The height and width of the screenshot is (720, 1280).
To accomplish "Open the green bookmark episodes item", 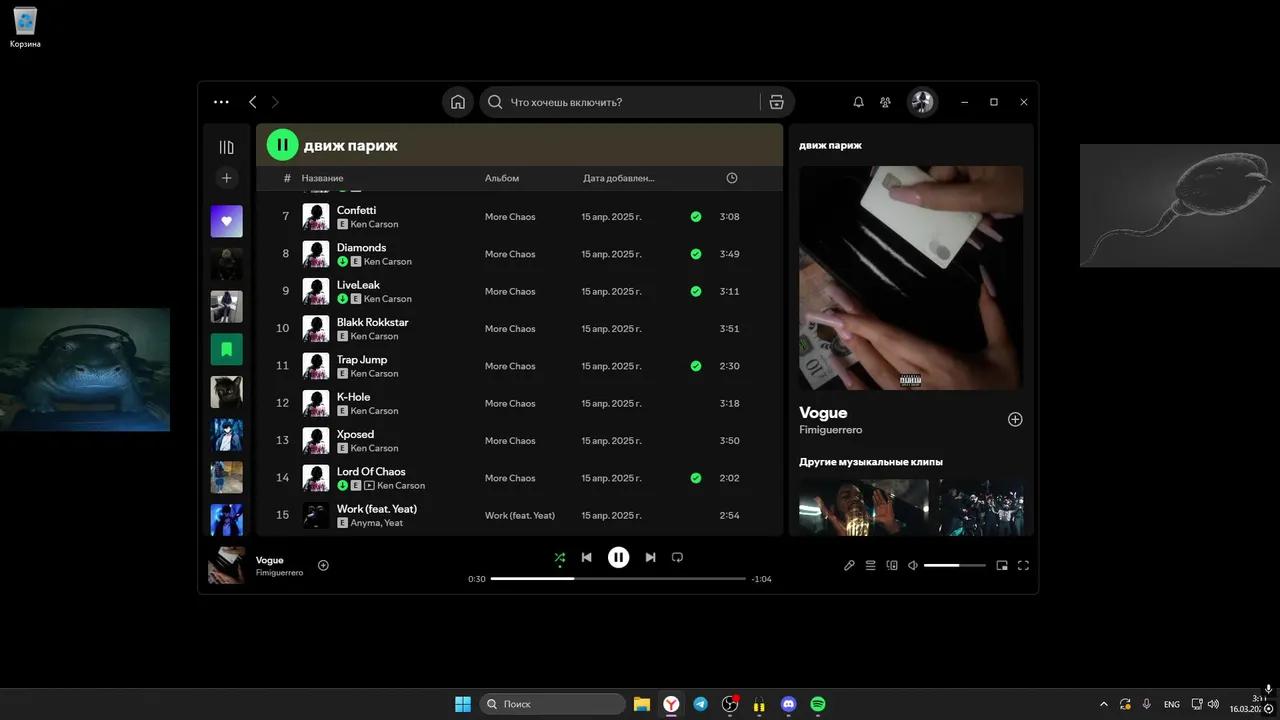I will [x=227, y=349].
